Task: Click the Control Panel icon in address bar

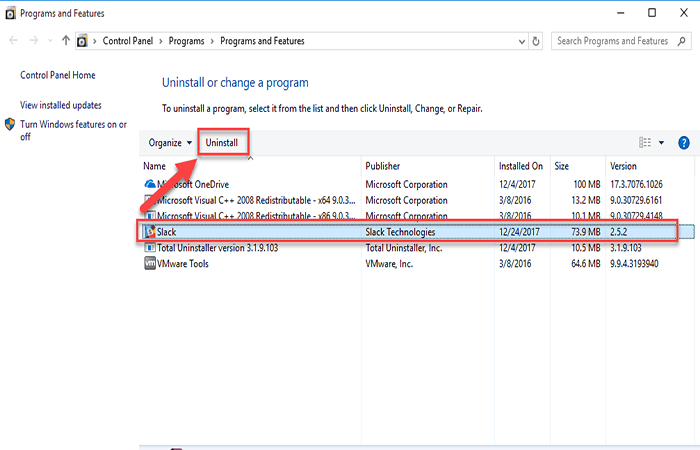Action: [82, 41]
